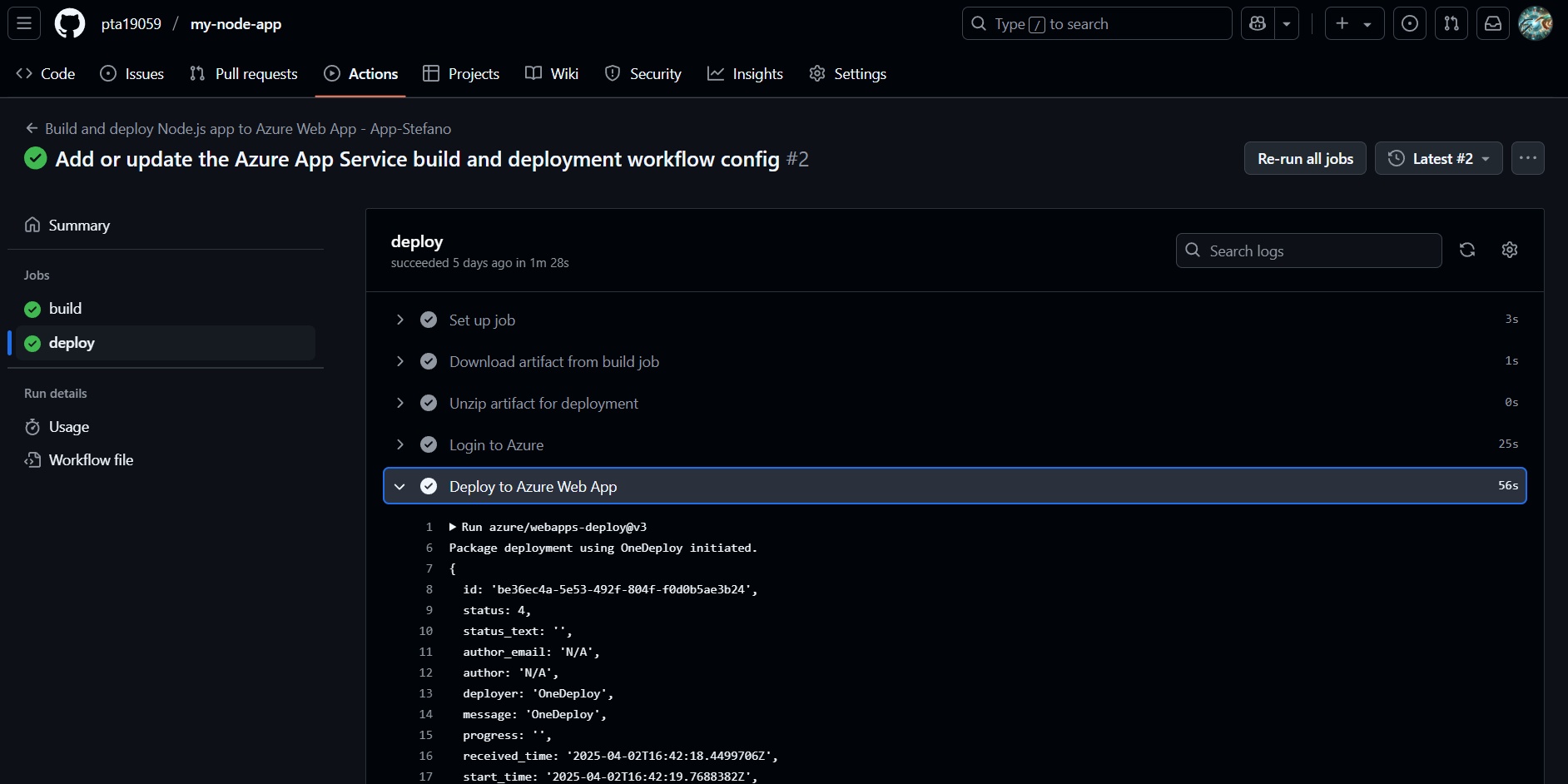Open the Wiki tab
The width and height of the screenshot is (1568, 784).
[x=552, y=73]
